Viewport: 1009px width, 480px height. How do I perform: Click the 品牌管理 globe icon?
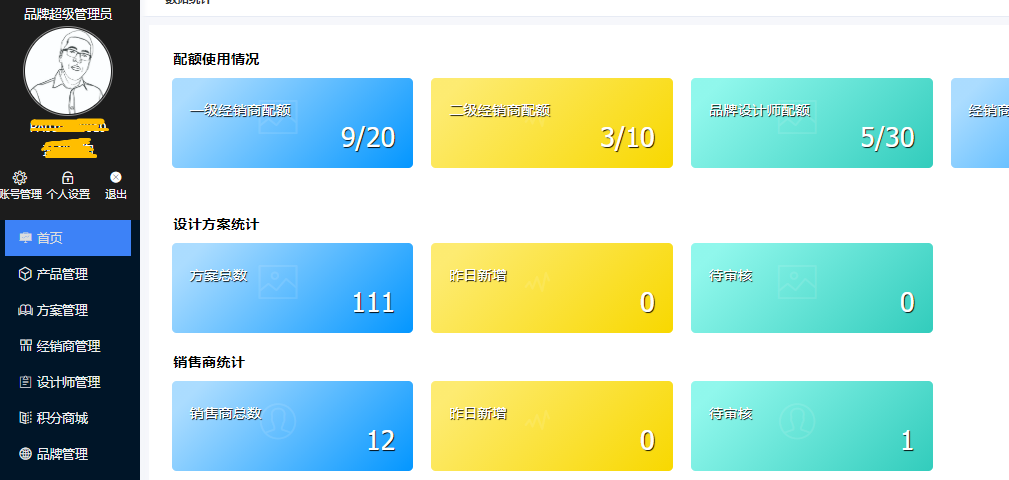point(25,454)
